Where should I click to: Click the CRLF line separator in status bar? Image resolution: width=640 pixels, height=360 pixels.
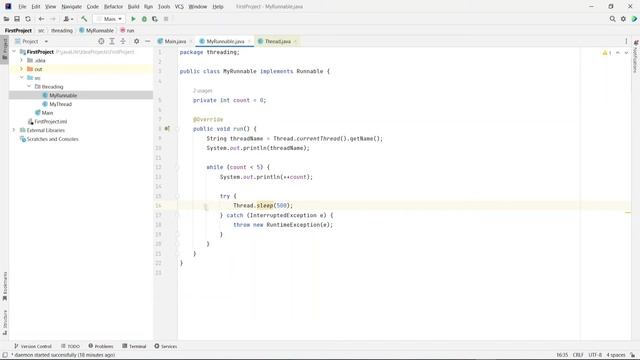point(578,355)
